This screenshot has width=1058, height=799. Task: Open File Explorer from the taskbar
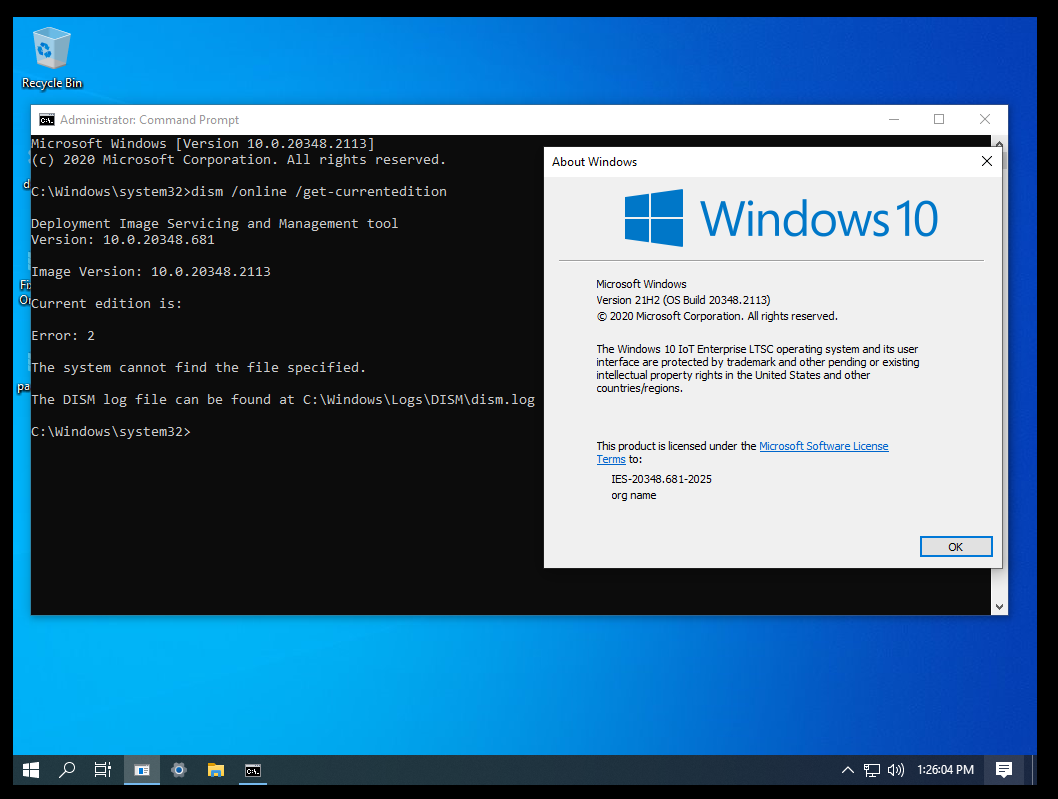pos(216,770)
